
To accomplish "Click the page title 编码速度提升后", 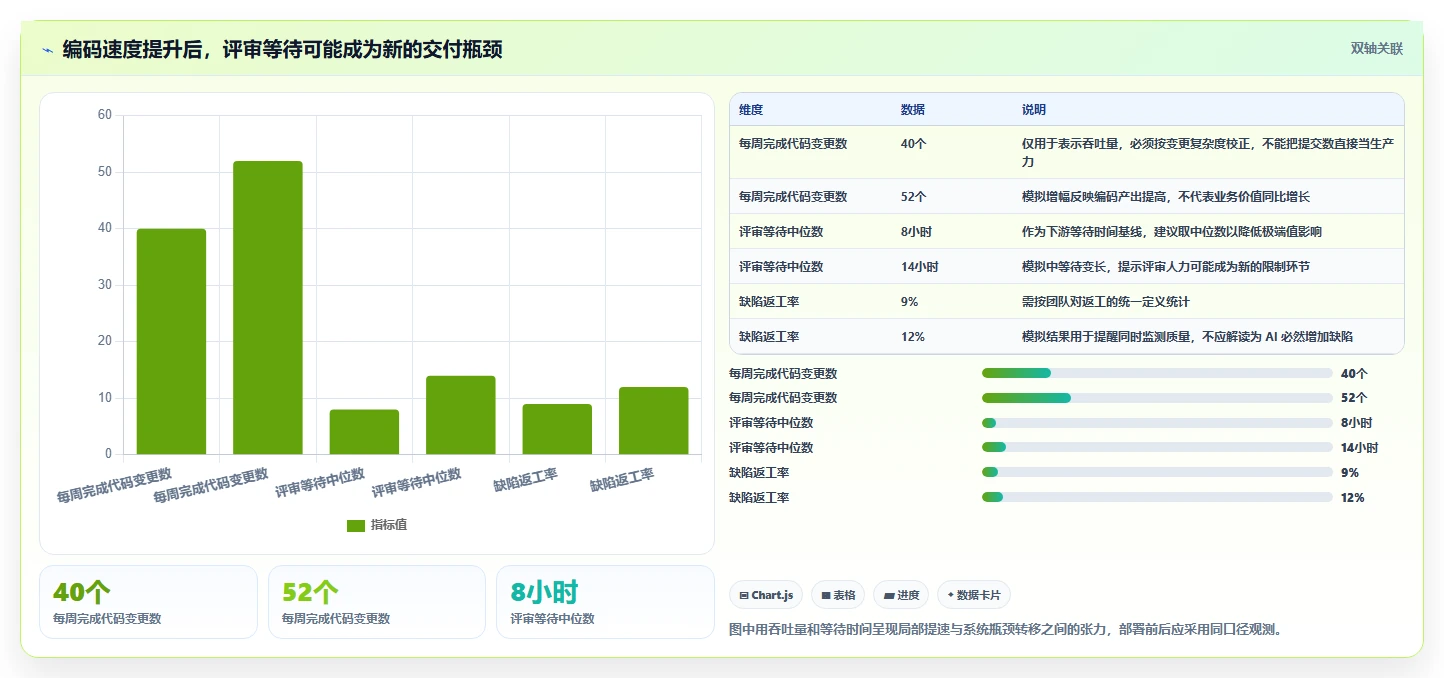I will click(x=282, y=49).
